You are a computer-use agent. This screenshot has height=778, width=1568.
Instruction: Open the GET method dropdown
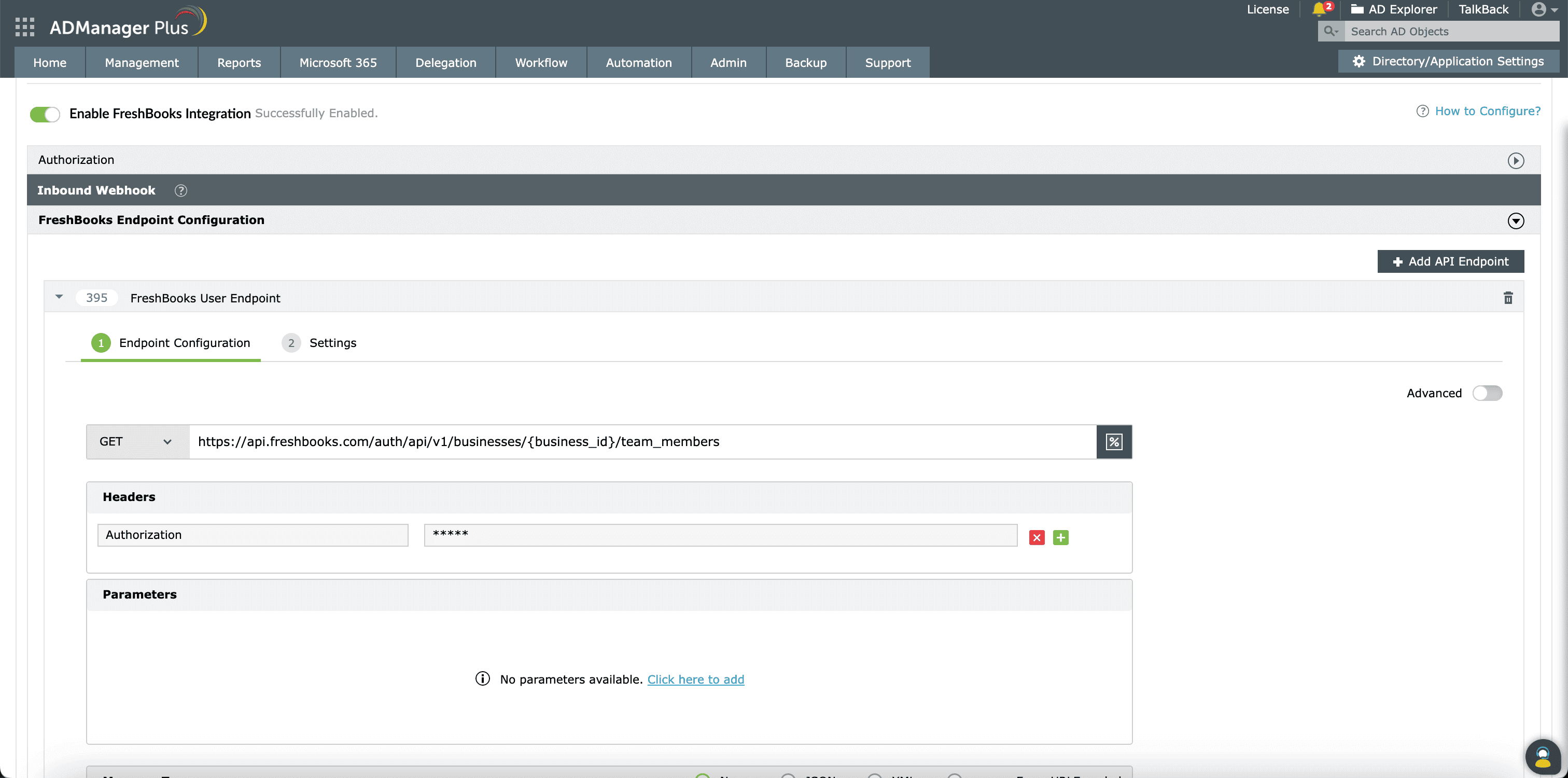pos(137,442)
